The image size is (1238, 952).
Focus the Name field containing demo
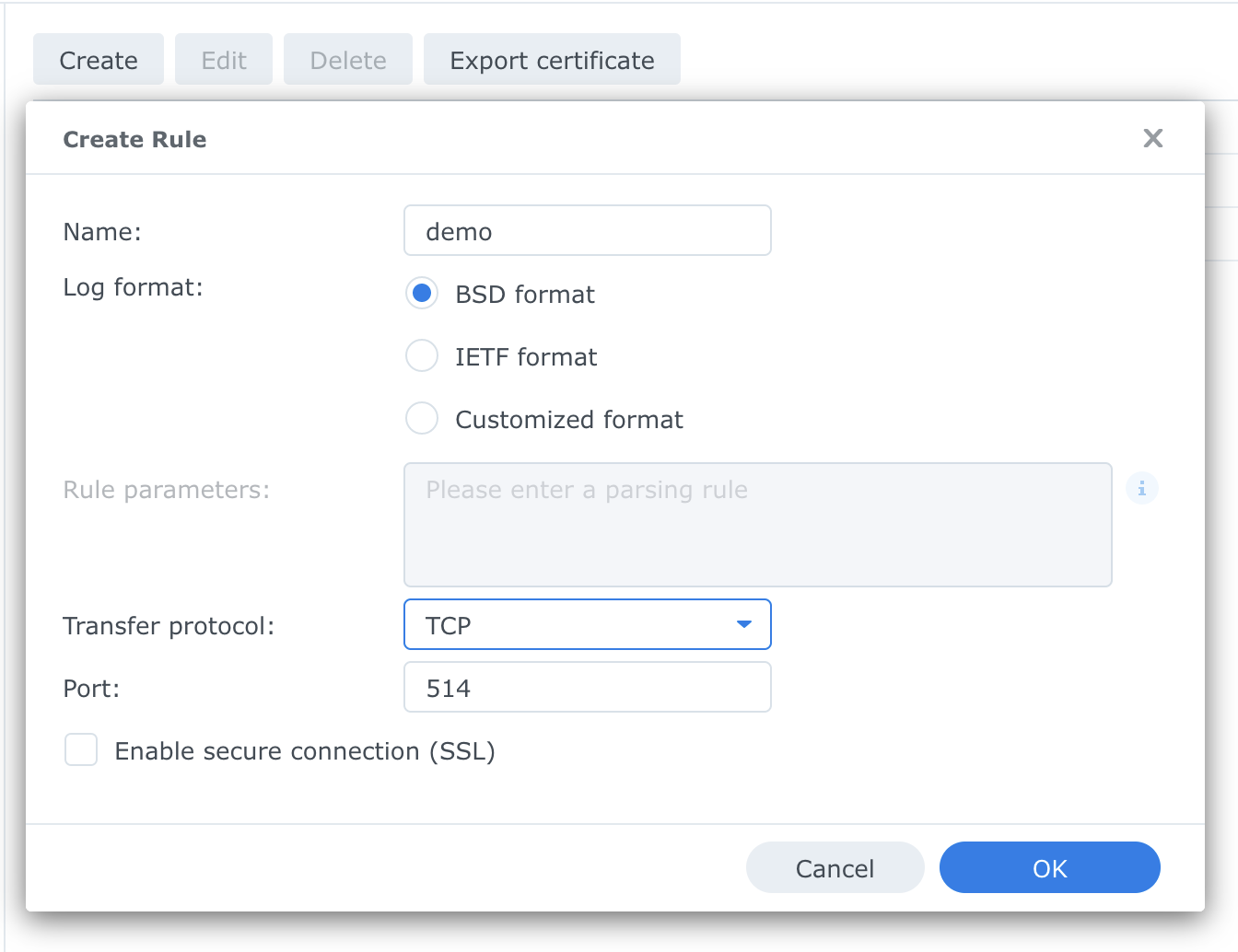tap(587, 231)
